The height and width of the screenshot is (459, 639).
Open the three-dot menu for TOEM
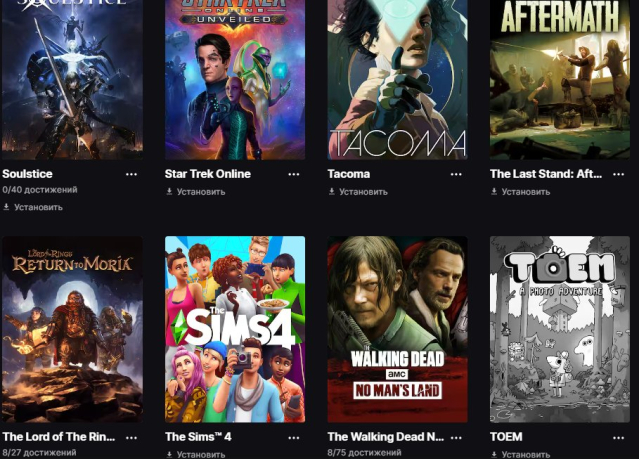618,438
